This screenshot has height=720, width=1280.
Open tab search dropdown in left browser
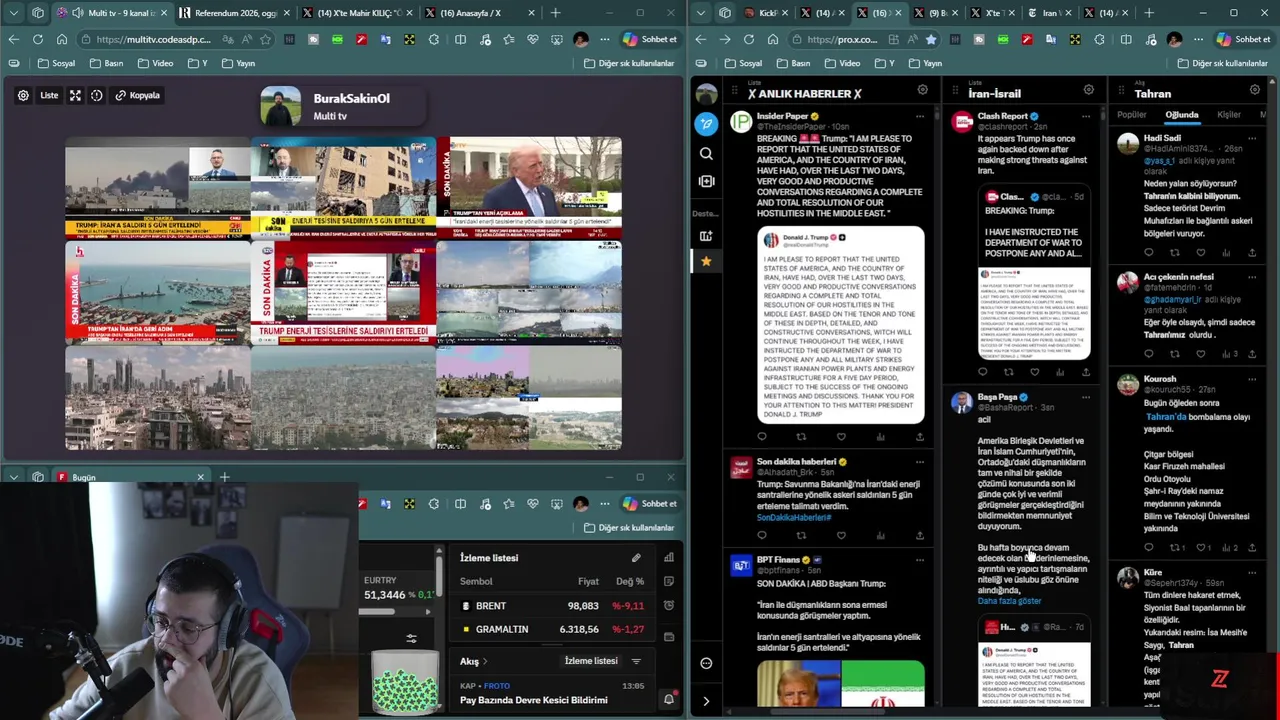[x=14, y=13]
